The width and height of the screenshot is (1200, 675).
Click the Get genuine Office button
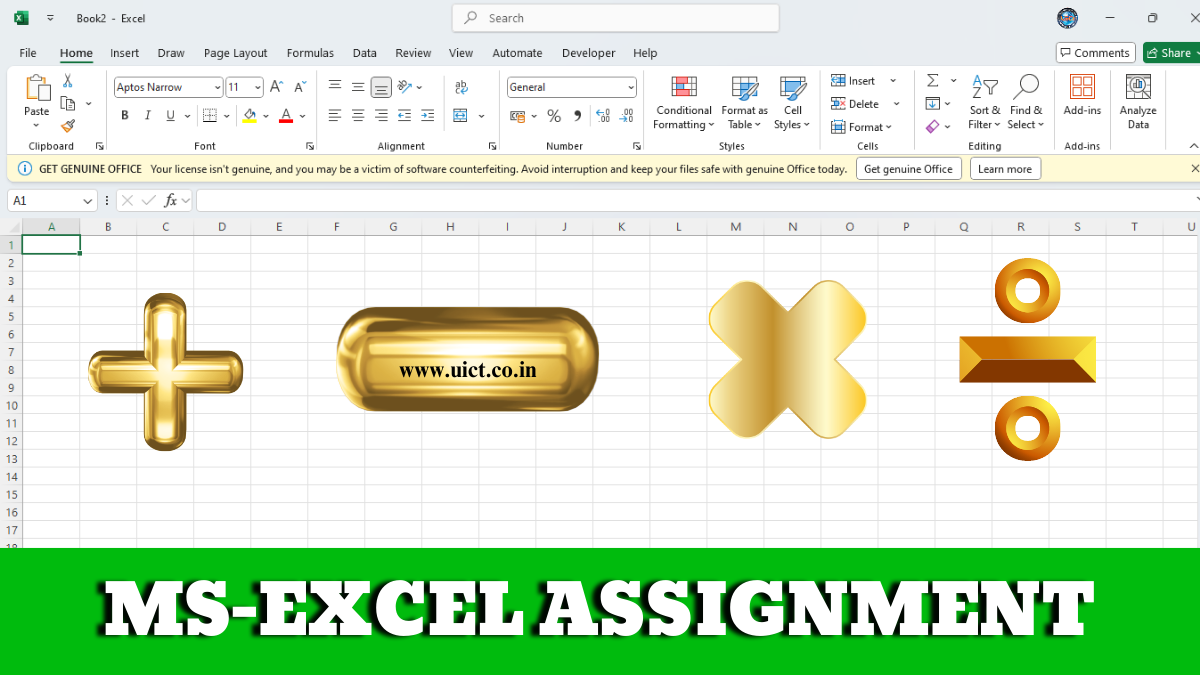(x=908, y=168)
